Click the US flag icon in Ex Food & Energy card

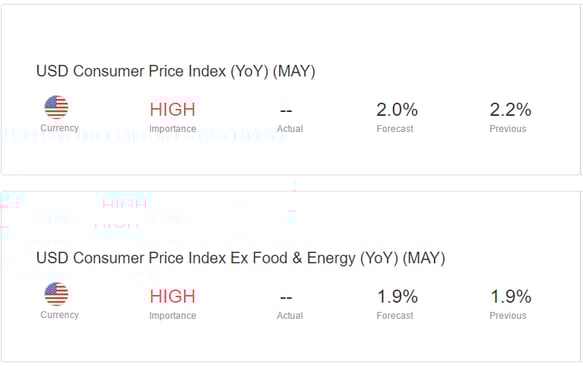coord(57,294)
